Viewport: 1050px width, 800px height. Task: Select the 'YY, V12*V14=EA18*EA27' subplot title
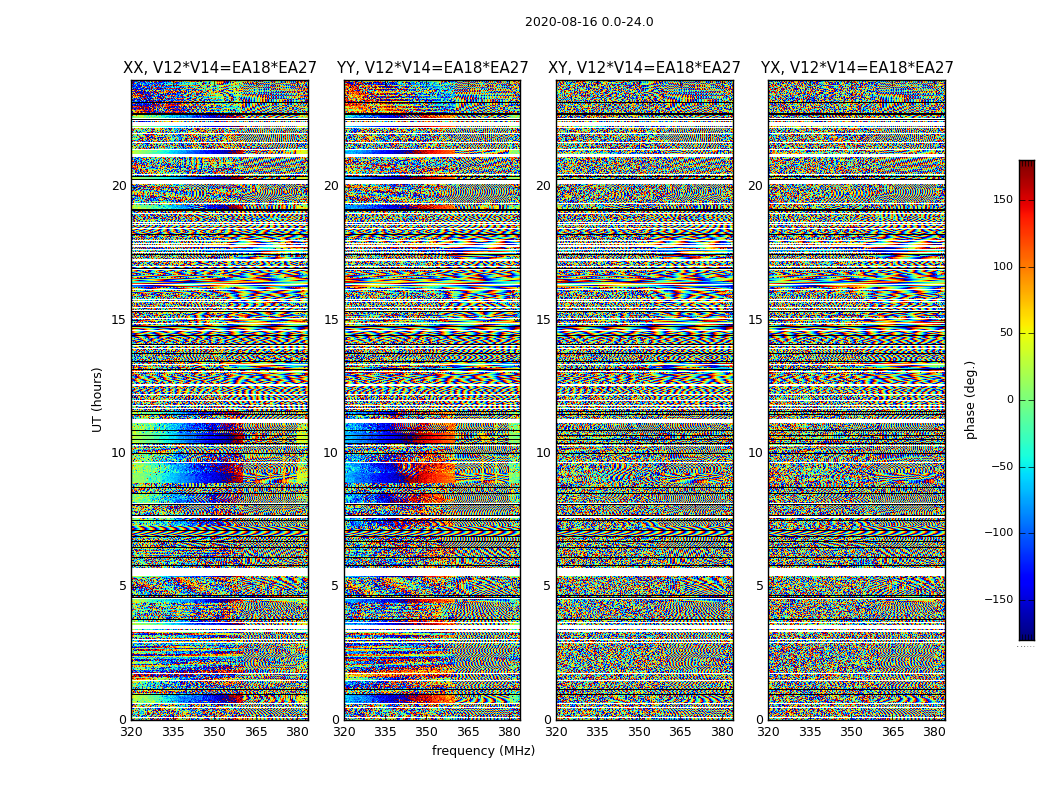[433, 68]
